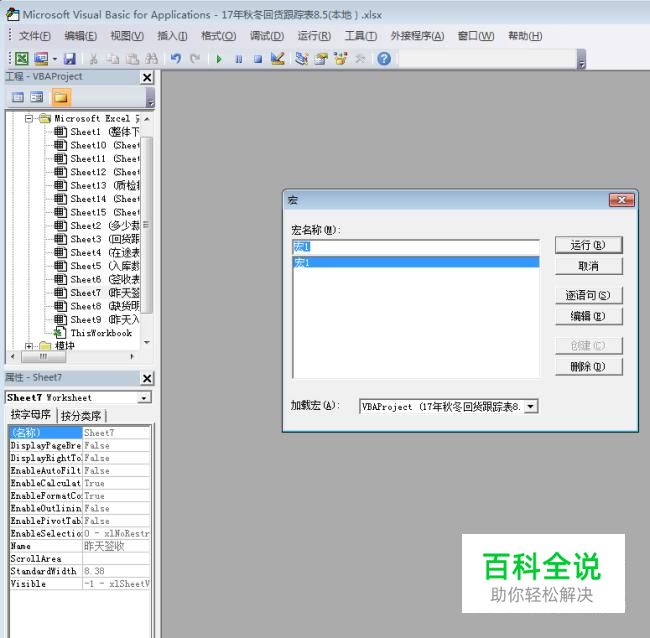
Task: Click the Toolbox toolbar icon
Action: coord(360,59)
